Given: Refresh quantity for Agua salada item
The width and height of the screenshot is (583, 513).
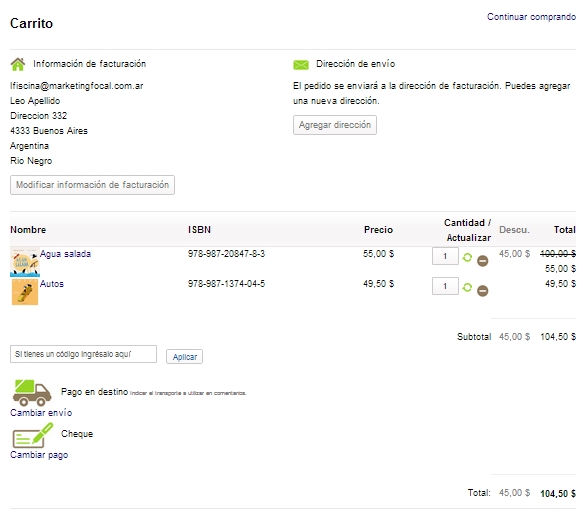Looking at the screenshot, I should click(x=467, y=257).
